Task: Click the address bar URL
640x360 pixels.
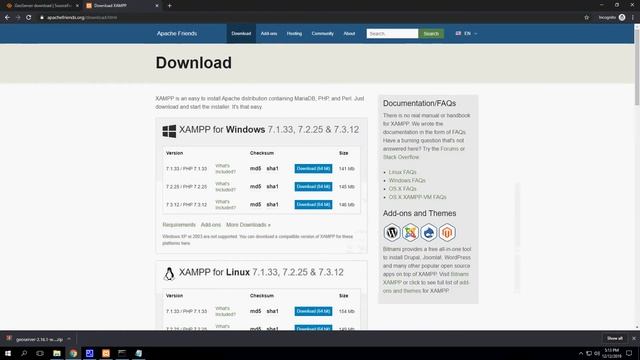Action: point(82,18)
